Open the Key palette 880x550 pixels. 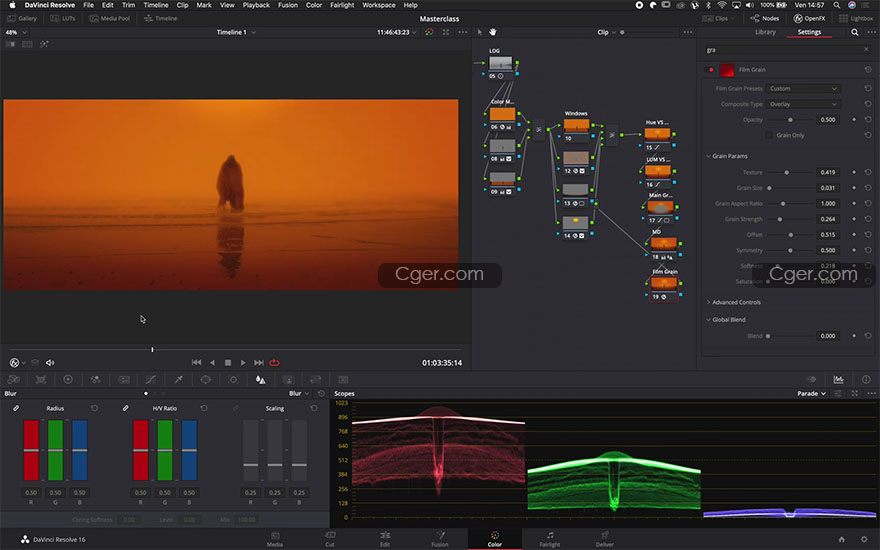coord(288,379)
